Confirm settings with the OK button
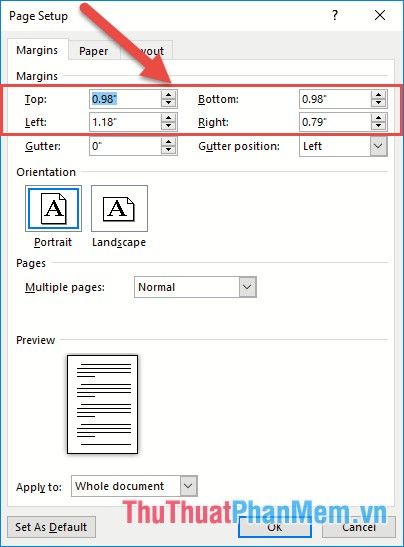Viewport: 404px width, 547px height. 275,527
